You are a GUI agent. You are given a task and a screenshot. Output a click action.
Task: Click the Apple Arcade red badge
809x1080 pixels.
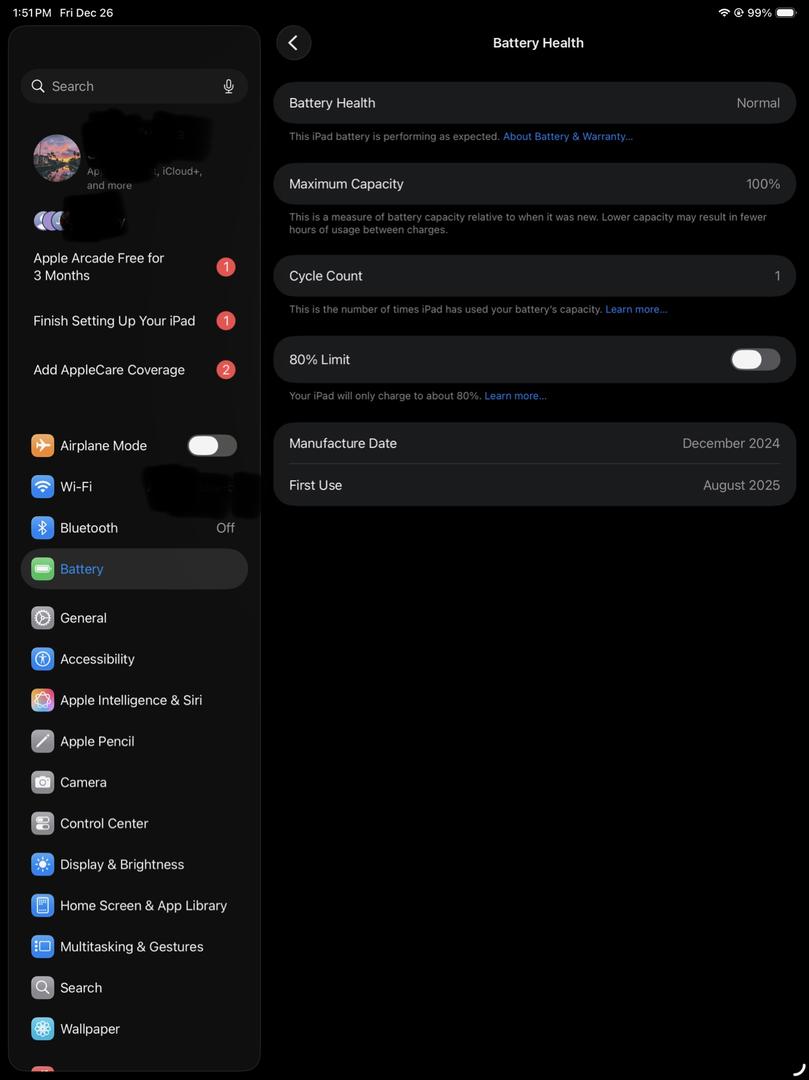coord(226,267)
